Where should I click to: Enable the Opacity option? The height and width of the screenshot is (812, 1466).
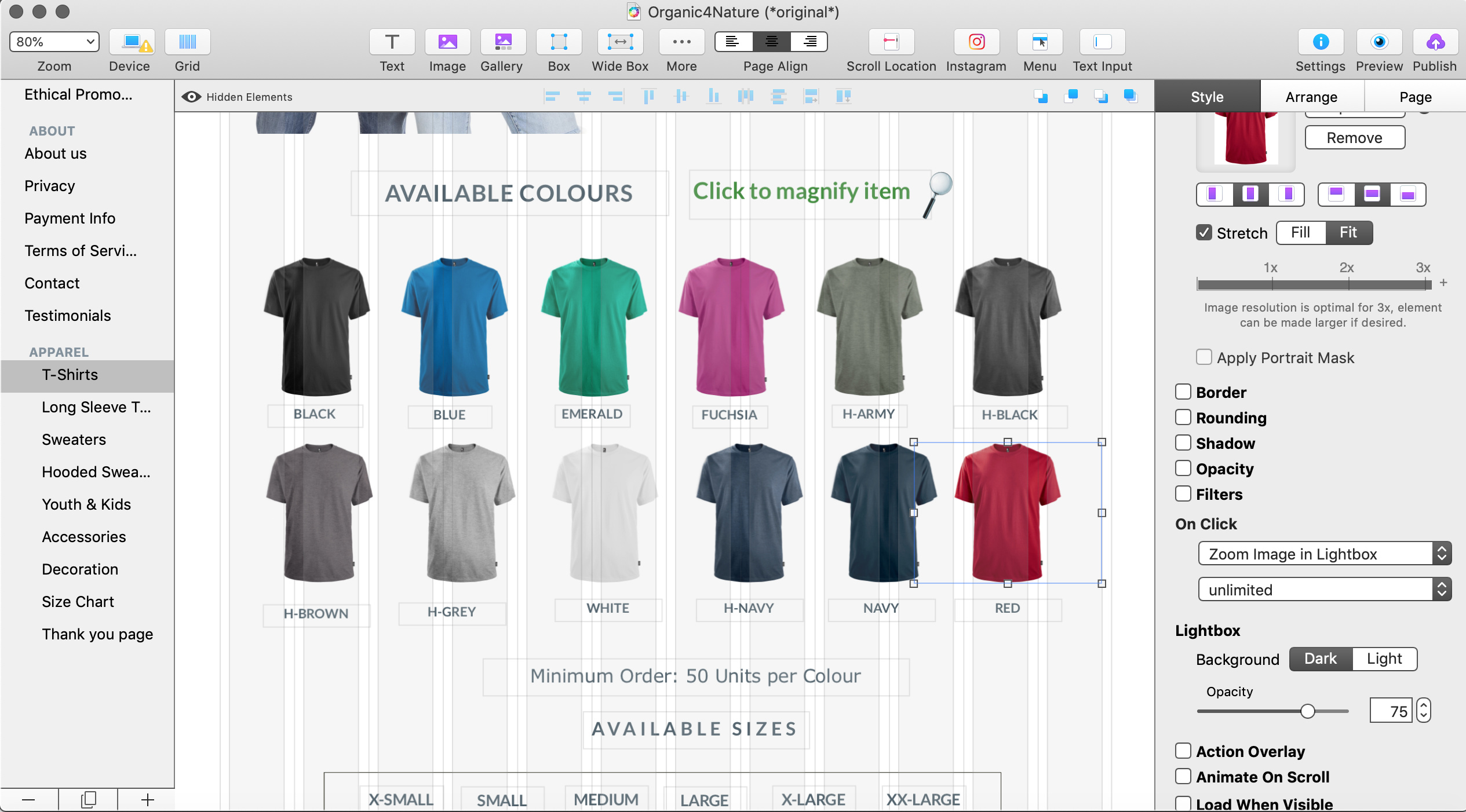[x=1183, y=469]
